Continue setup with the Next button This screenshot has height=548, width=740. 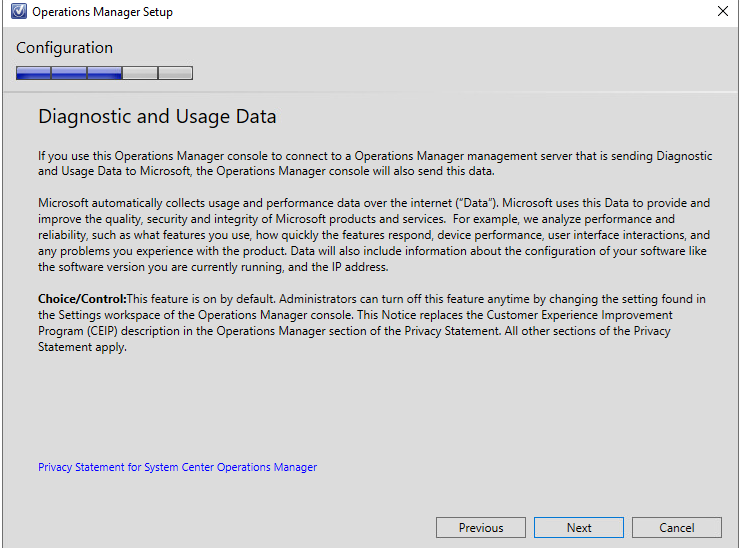579,527
